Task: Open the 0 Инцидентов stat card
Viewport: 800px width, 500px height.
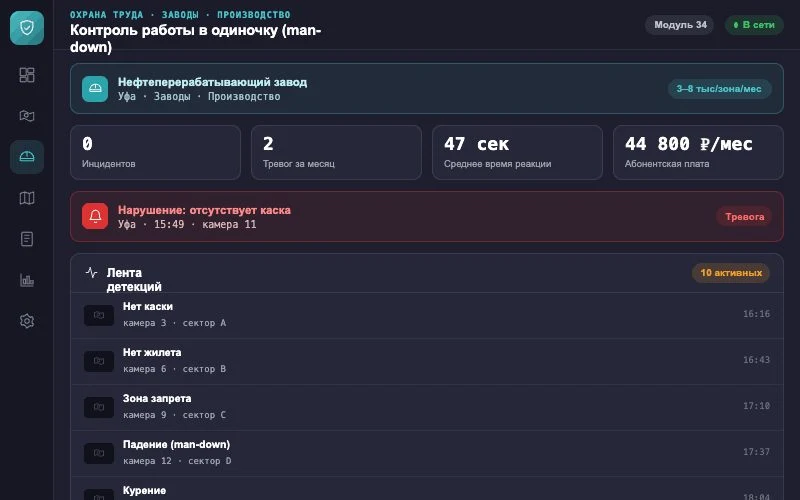Action: [155, 153]
